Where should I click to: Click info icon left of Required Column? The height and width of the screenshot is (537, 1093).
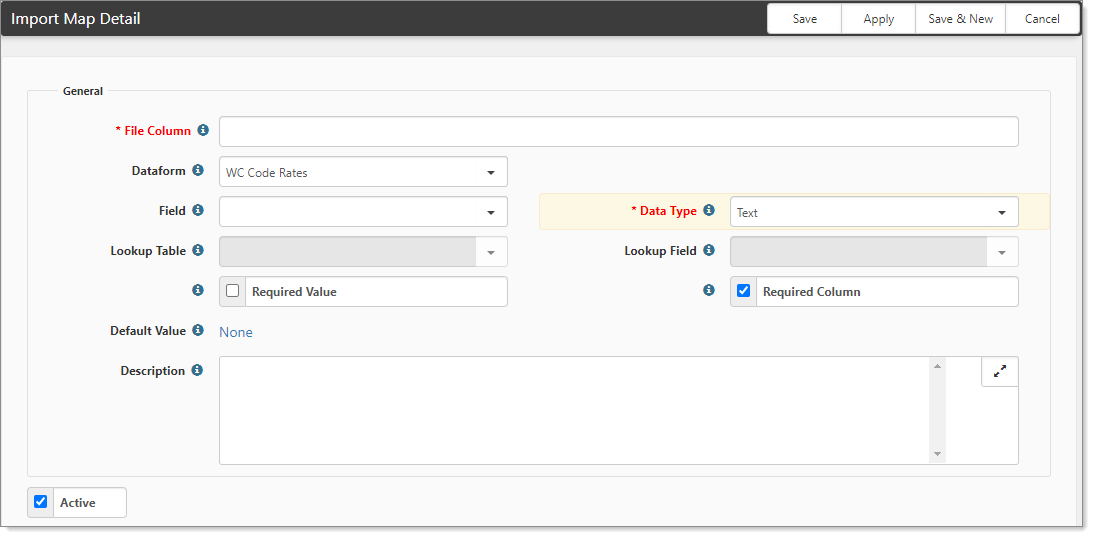coord(709,290)
